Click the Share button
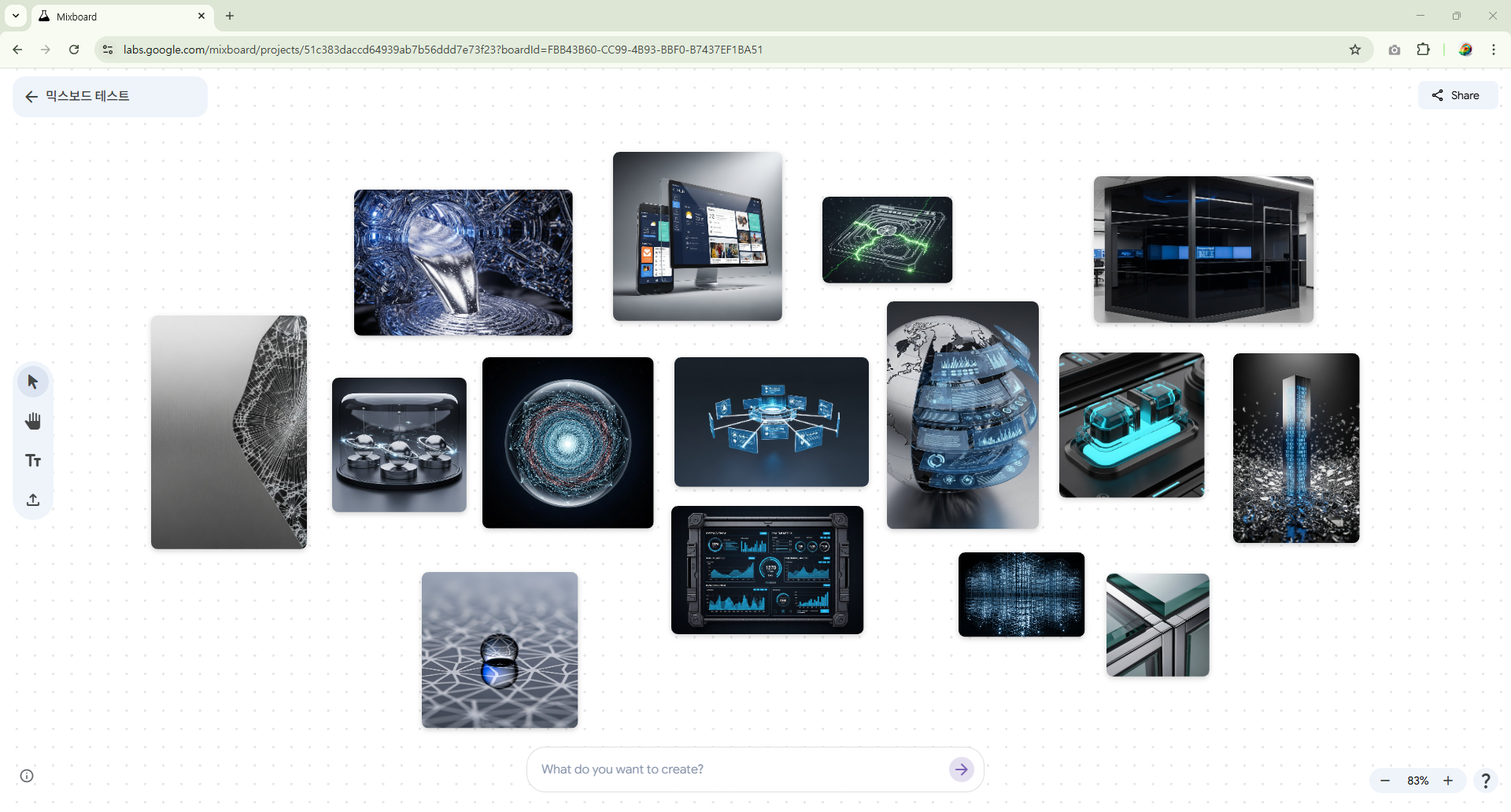Image resolution: width=1511 pixels, height=812 pixels. point(1457,95)
